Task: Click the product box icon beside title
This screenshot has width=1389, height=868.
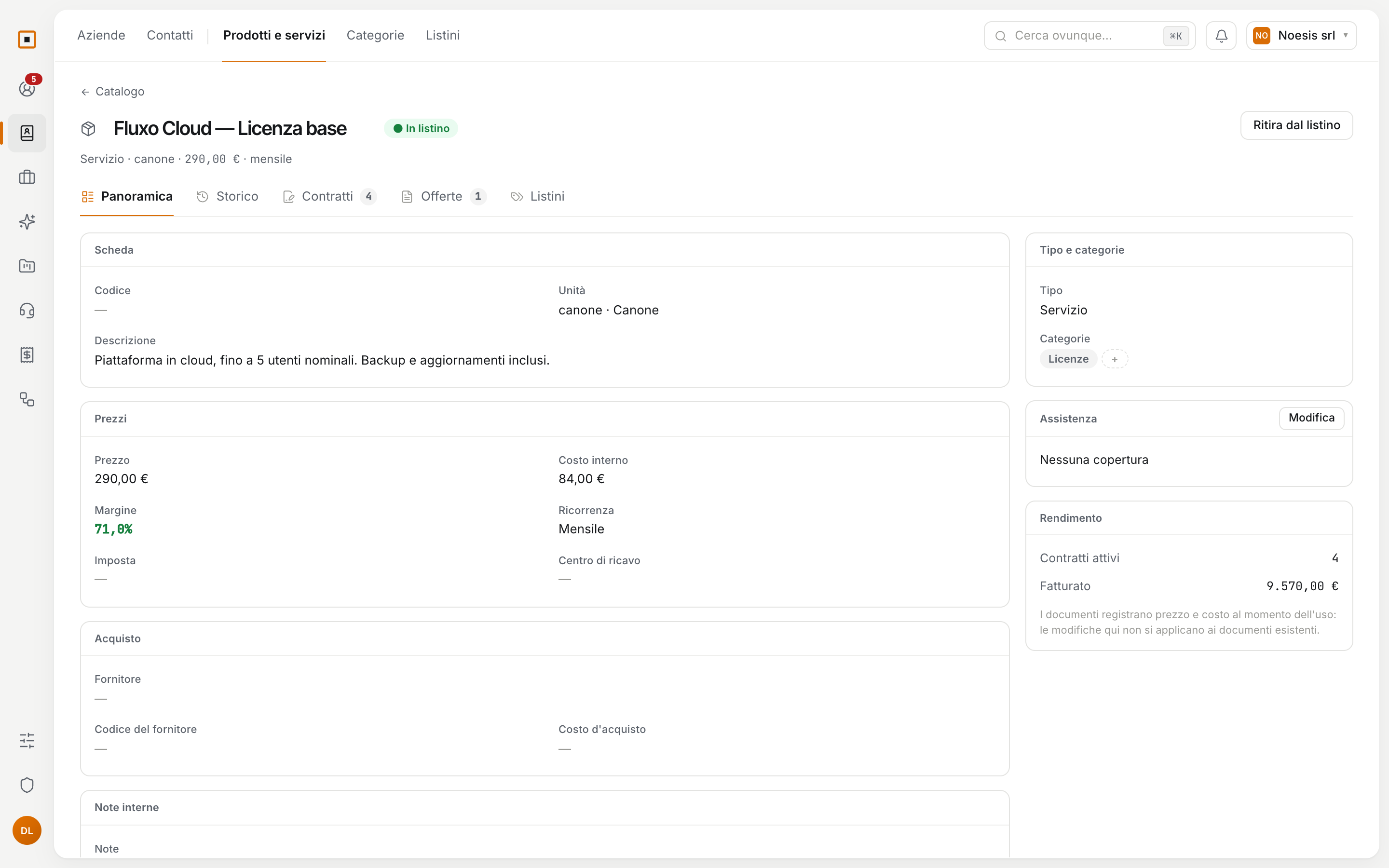Action: (x=88, y=129)
